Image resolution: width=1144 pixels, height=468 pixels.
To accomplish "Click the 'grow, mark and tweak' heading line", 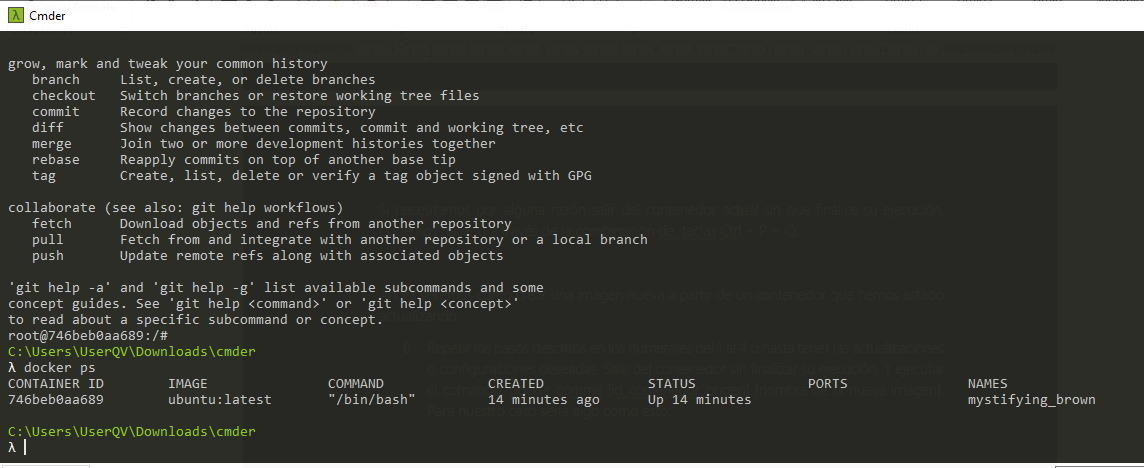I will (x=167, y=64).
